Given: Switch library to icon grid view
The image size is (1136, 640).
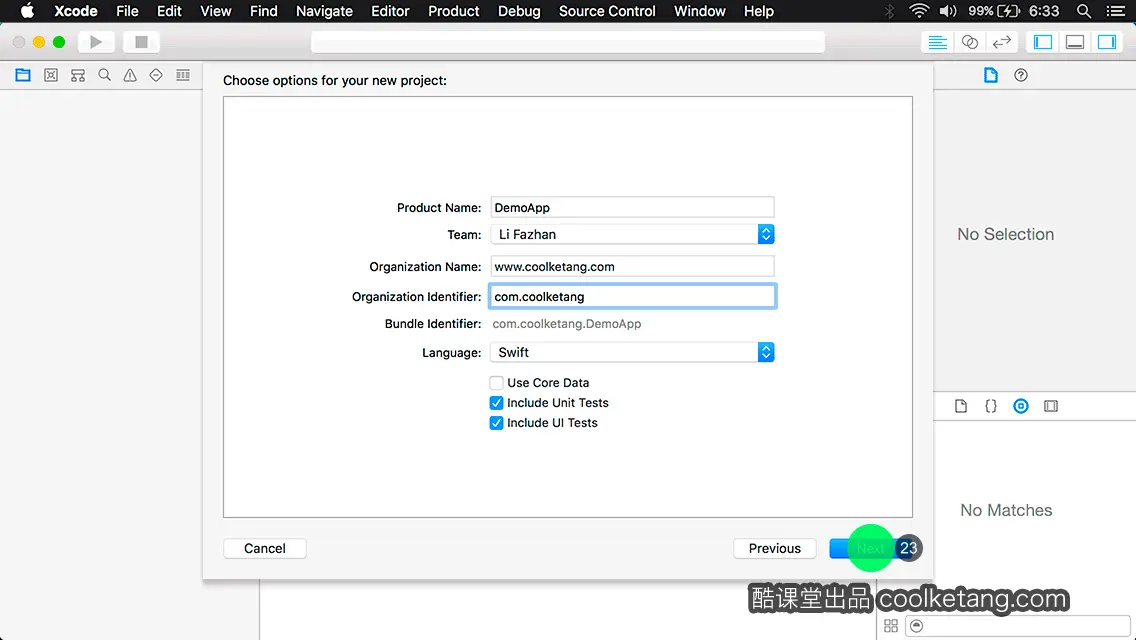Looking at the screenshot, I should [891, 626].
